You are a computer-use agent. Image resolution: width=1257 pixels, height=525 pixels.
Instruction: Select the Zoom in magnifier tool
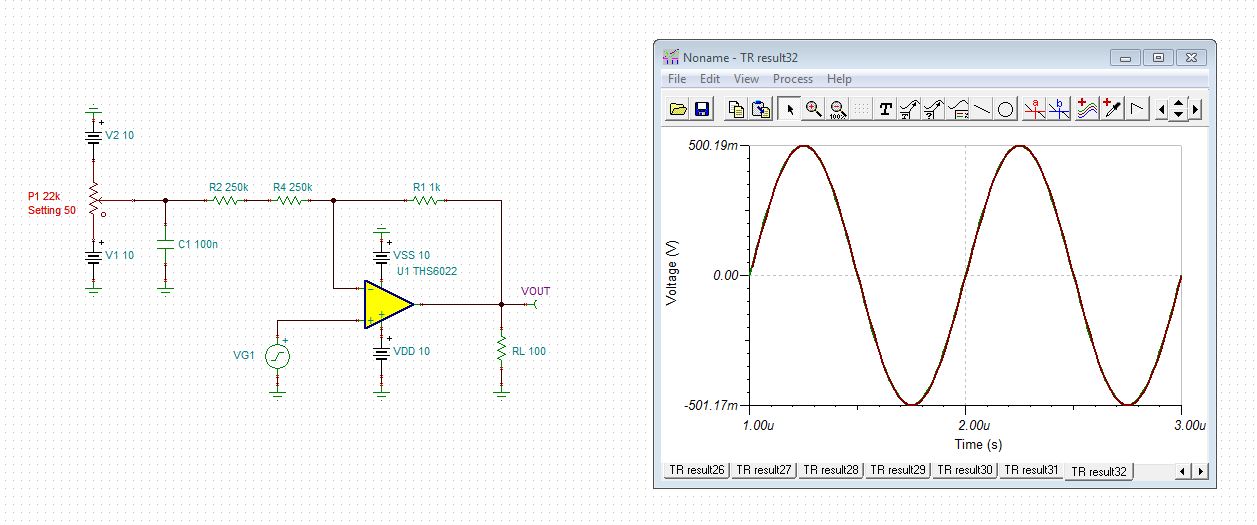click(x=814, y=109)
